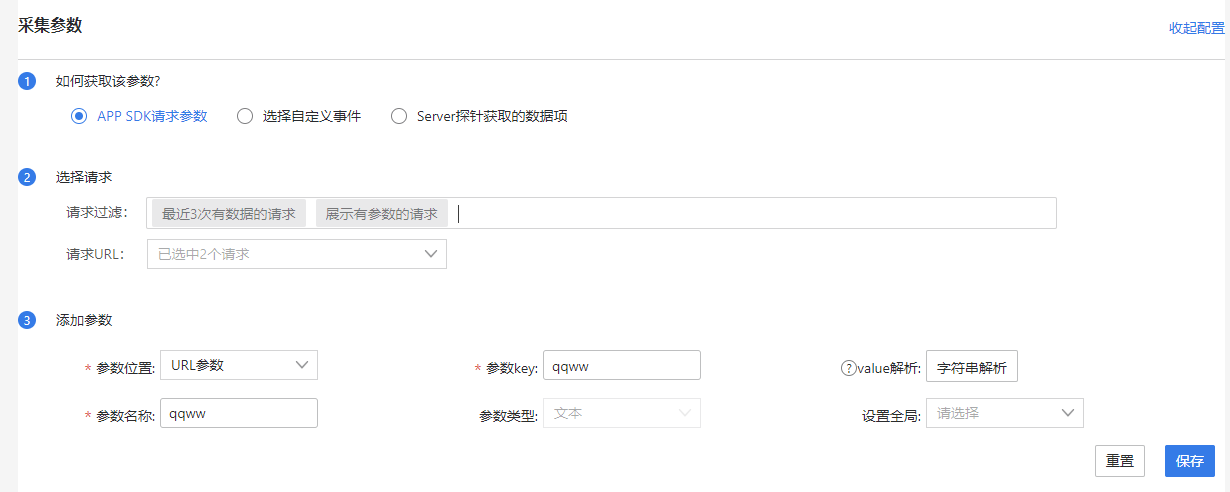Click the 最近3次有数据的请求 filter tag
This screenshot has height=492, width=1230.
[229, 214]
